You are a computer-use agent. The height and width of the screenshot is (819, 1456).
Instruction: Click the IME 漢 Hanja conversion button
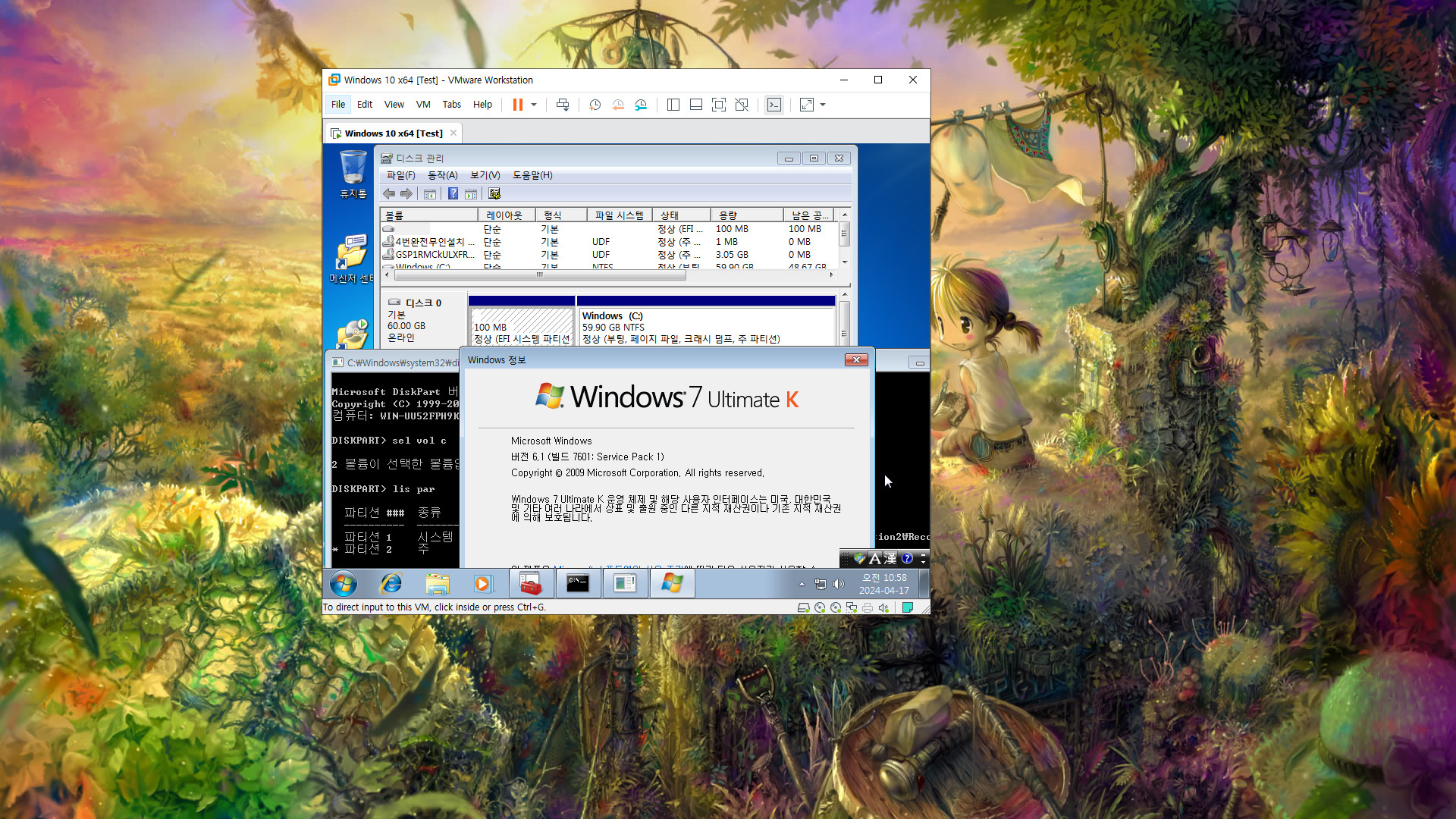click(x=890, y=559)
